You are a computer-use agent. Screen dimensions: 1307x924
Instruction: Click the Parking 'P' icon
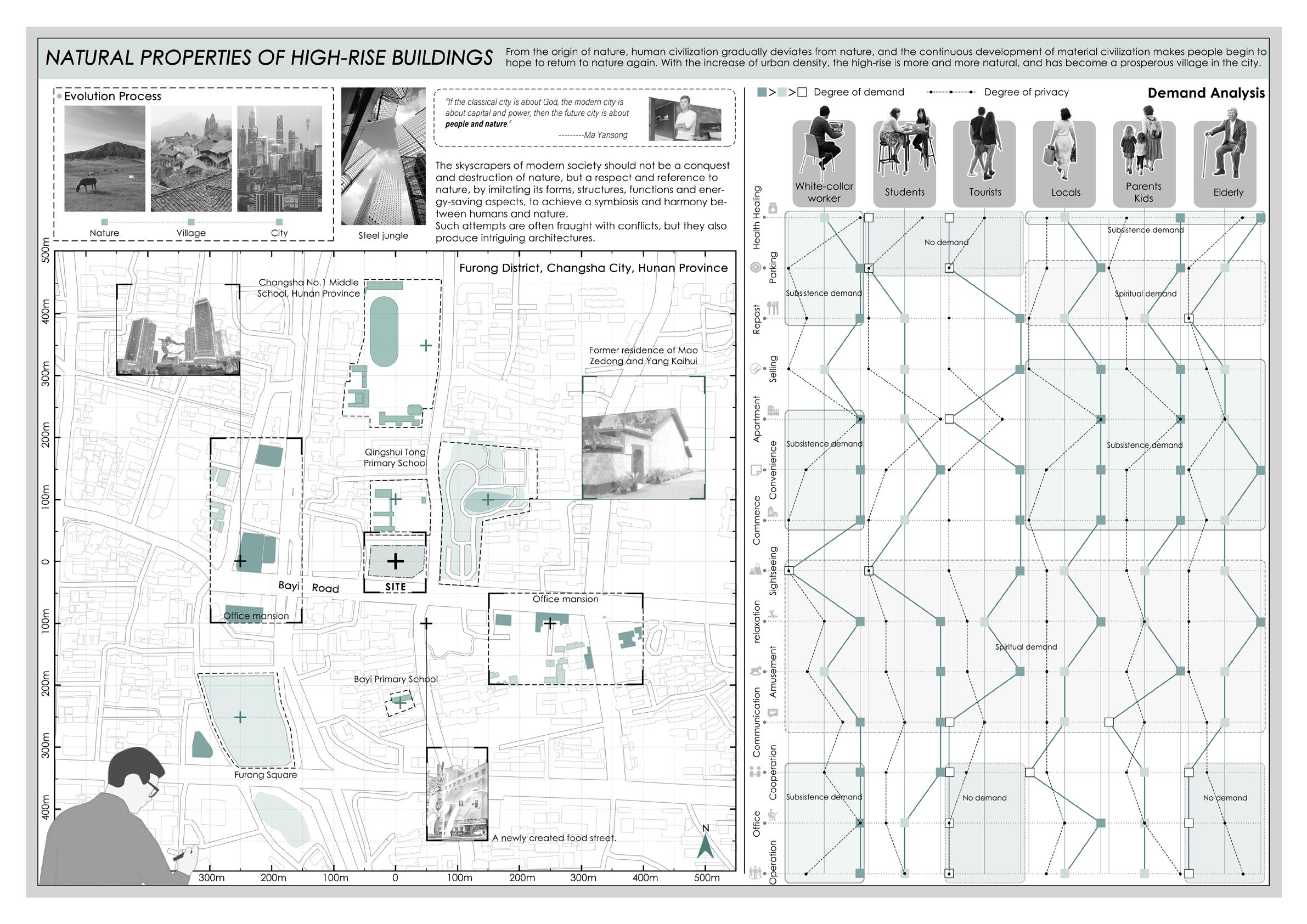756,268
